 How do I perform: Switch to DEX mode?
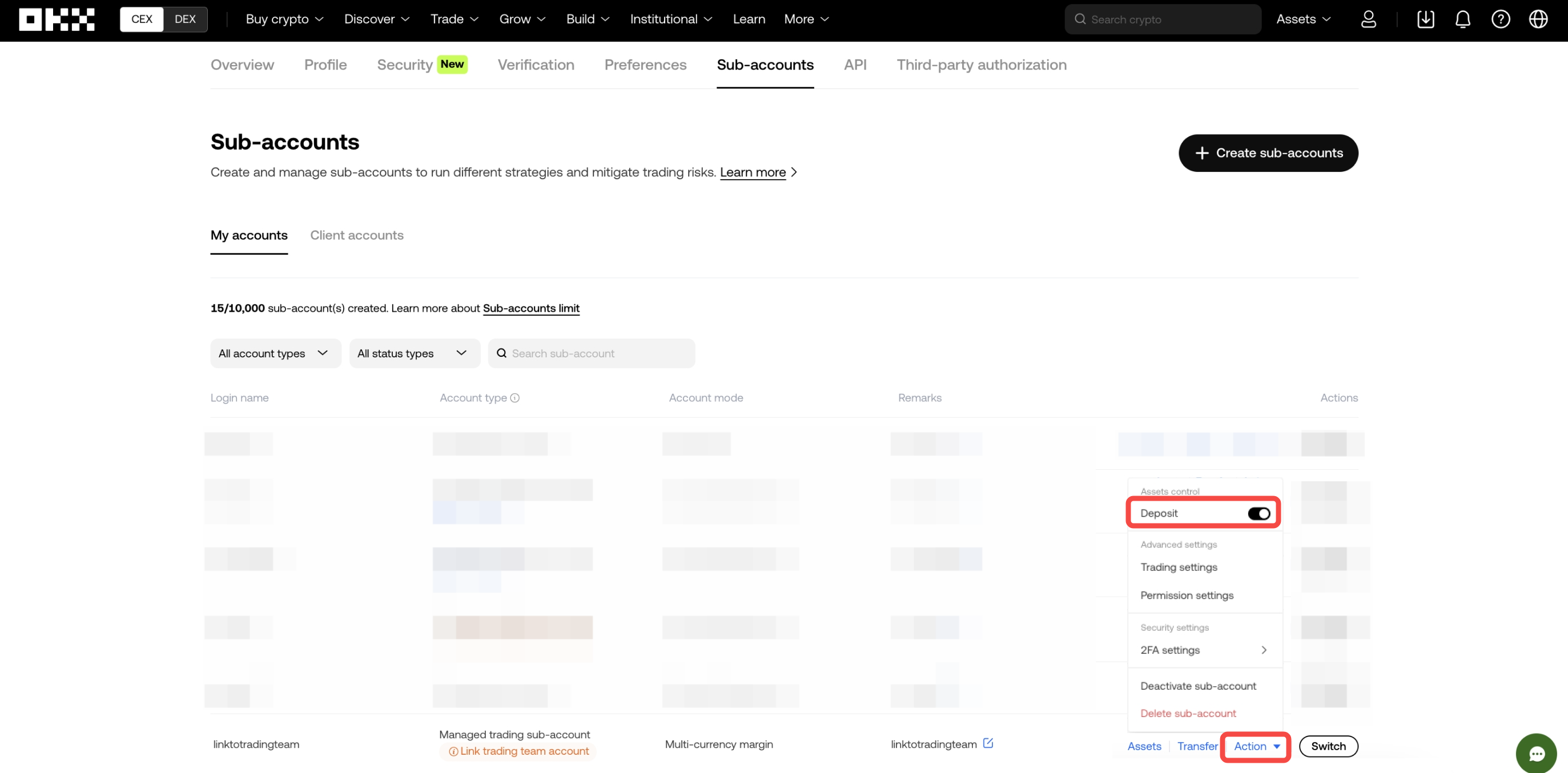click(x=185, y=19)
